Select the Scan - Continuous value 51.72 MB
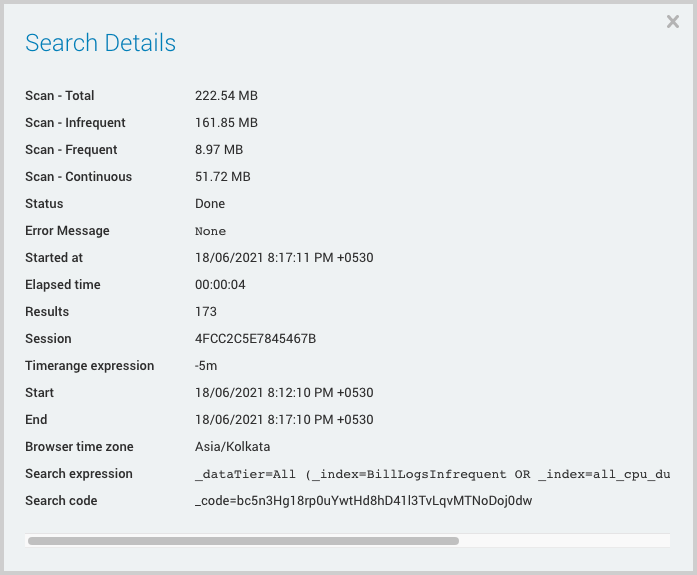The width and height of the screenshot is (697, 575). click(x=222, y=177)
